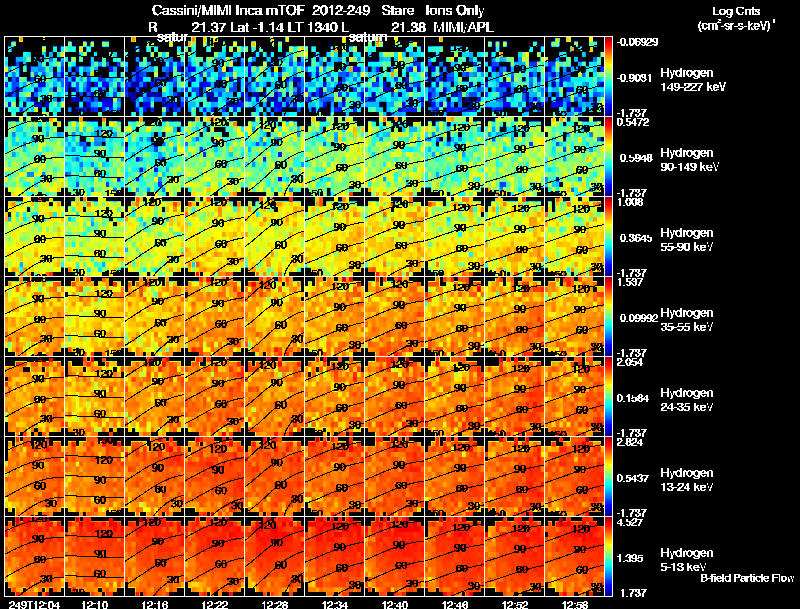This screenshot has height=609, width=800.
Task: Click the '12:40' time axis label
Action: tap(394, 604)
